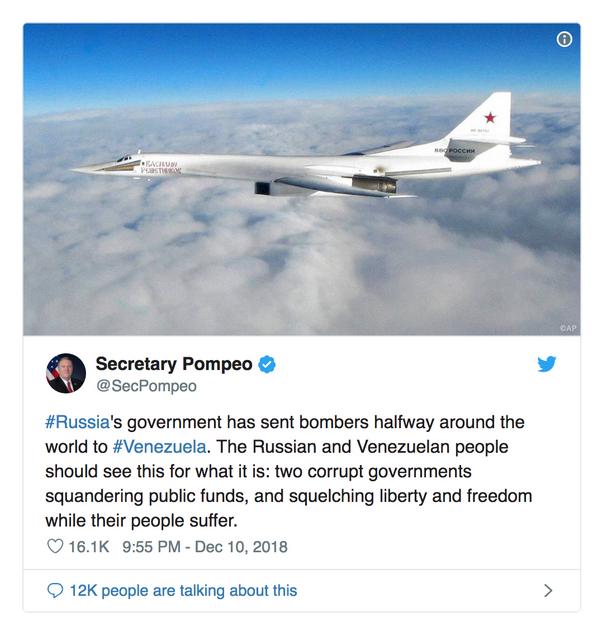The height and width of the screenshot is (640, 602).
Task: Click the bomber's engine nacelle
Action: [374, 184]
